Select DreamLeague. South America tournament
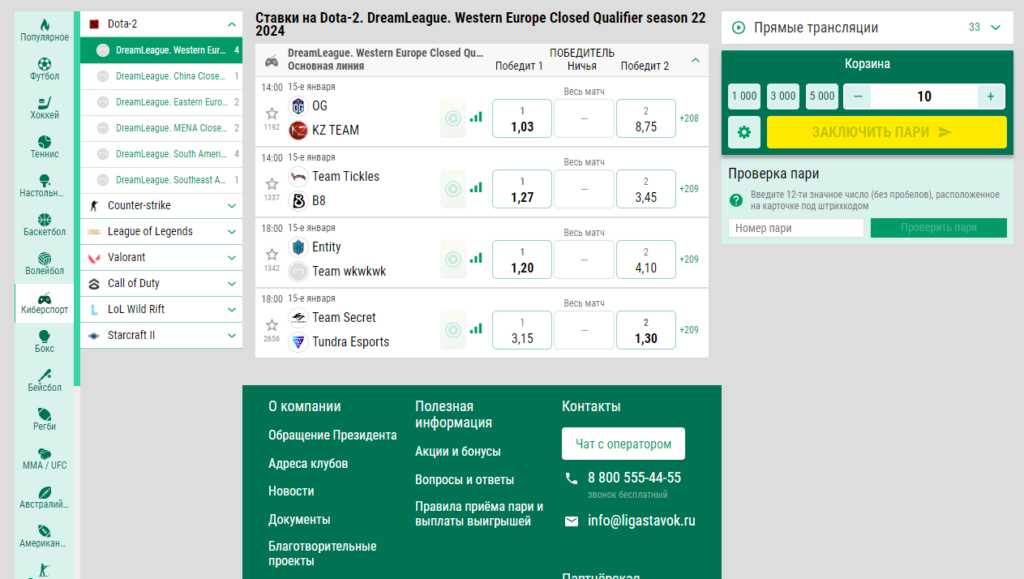 161,154
